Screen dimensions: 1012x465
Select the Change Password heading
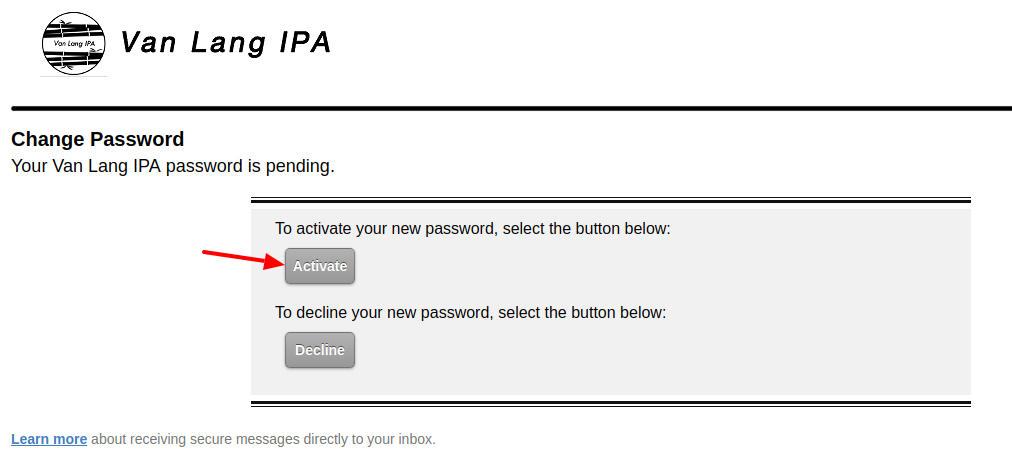tap(98, 140)
